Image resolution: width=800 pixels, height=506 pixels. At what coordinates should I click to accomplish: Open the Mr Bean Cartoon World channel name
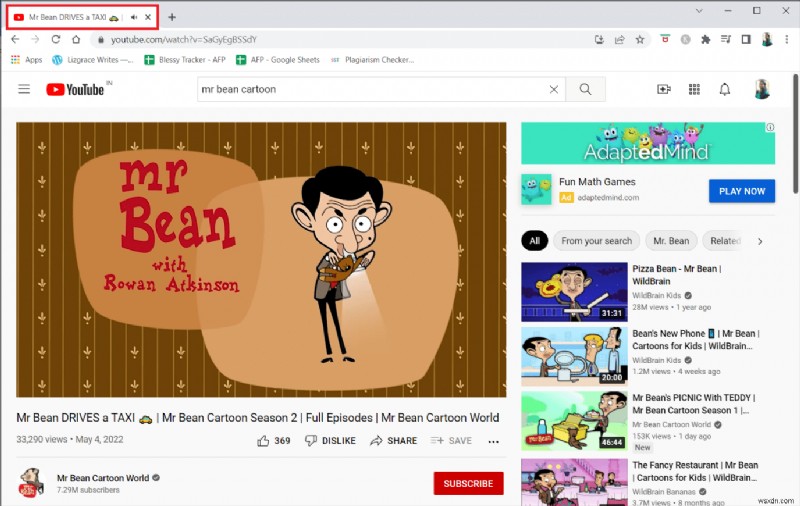tap(103, 478)
